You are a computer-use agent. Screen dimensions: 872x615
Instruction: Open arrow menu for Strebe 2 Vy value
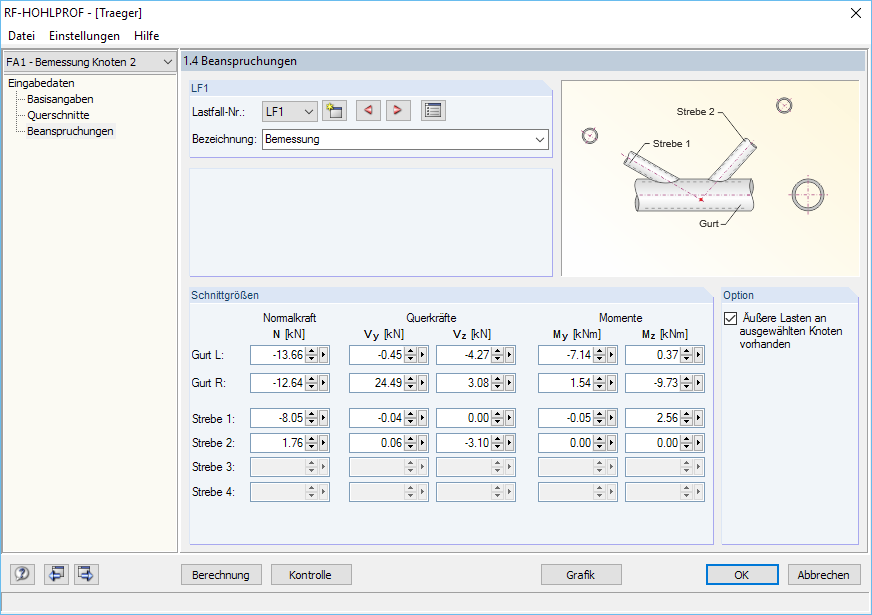pyautogui.click(x=422, y=443)
